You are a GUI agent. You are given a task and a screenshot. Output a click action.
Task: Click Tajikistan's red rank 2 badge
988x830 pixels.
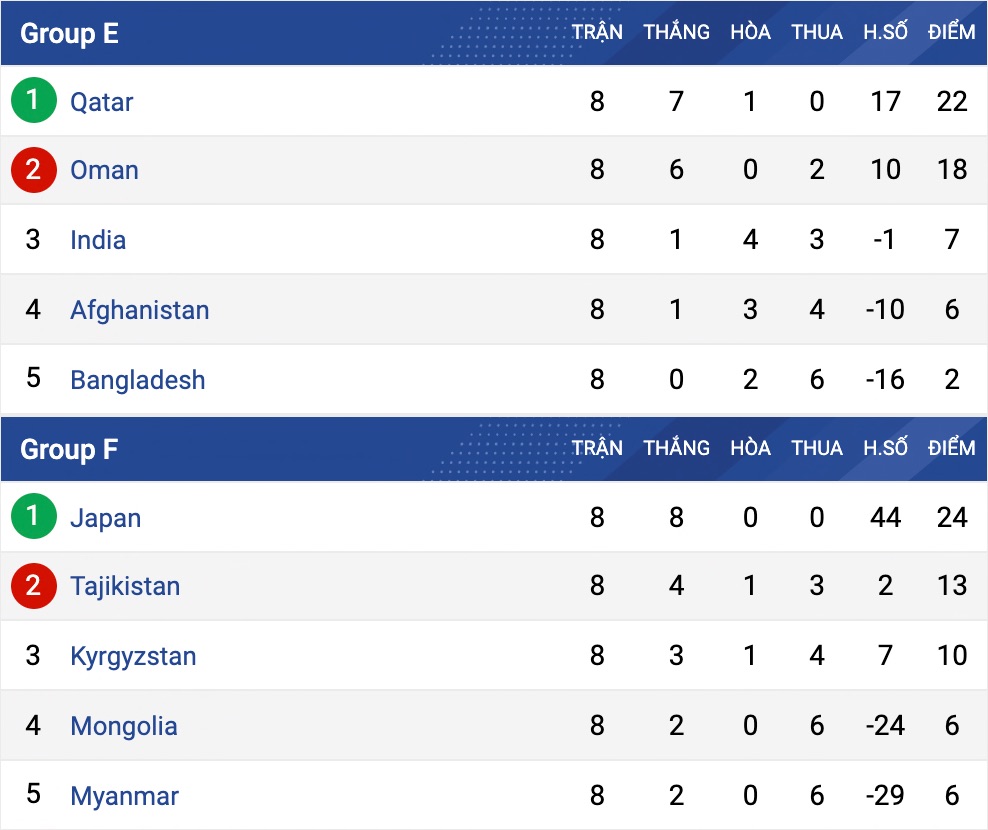[34, 586]
